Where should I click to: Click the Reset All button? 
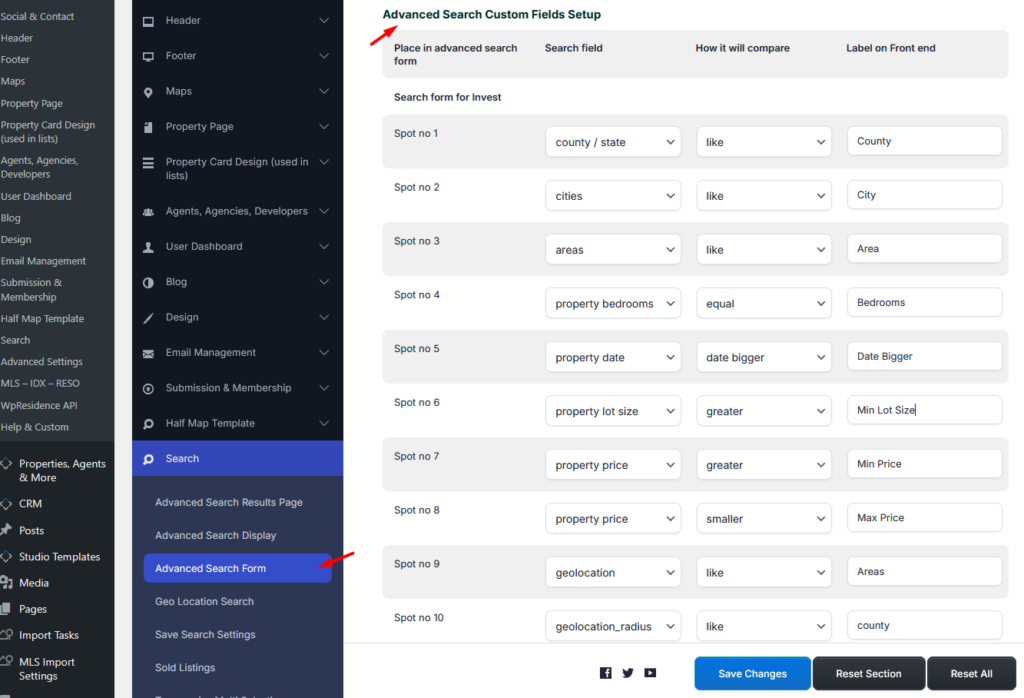click(x=971, y=673)
